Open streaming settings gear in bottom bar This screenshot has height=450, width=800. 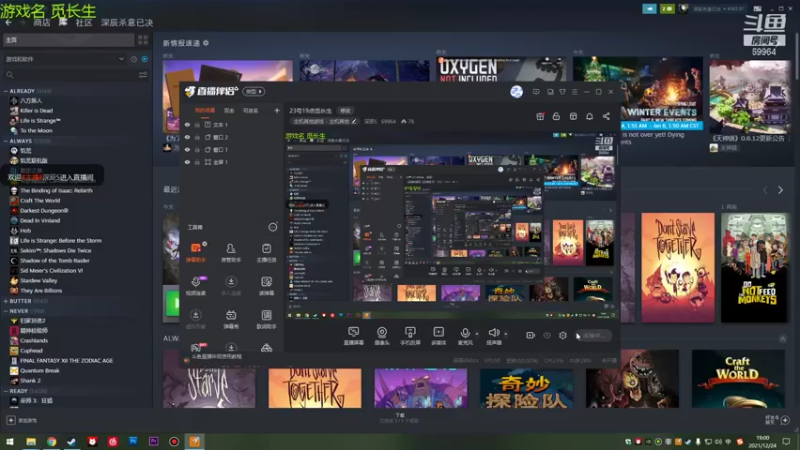[563, 335]
